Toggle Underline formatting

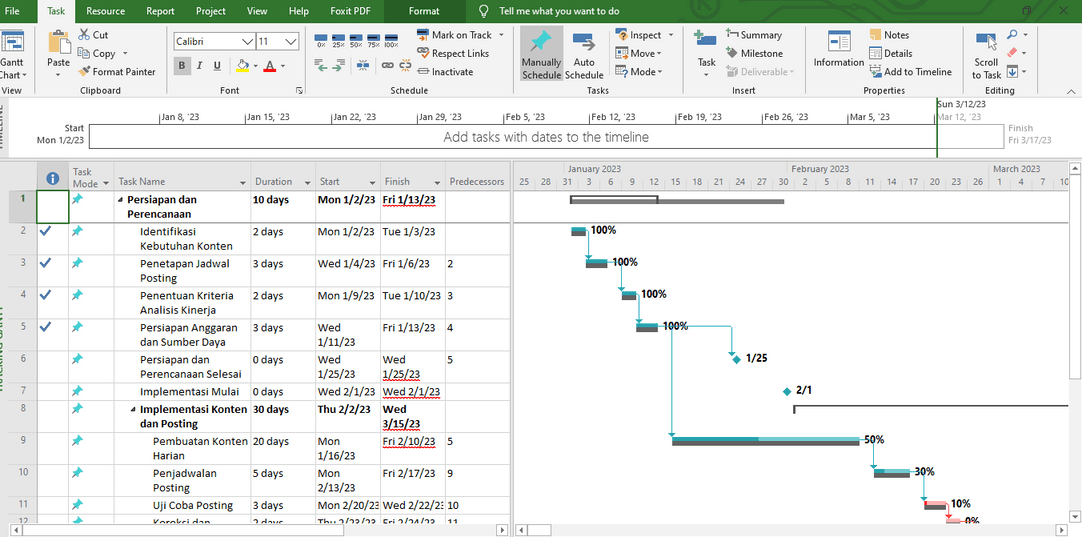tap(217, 66)
